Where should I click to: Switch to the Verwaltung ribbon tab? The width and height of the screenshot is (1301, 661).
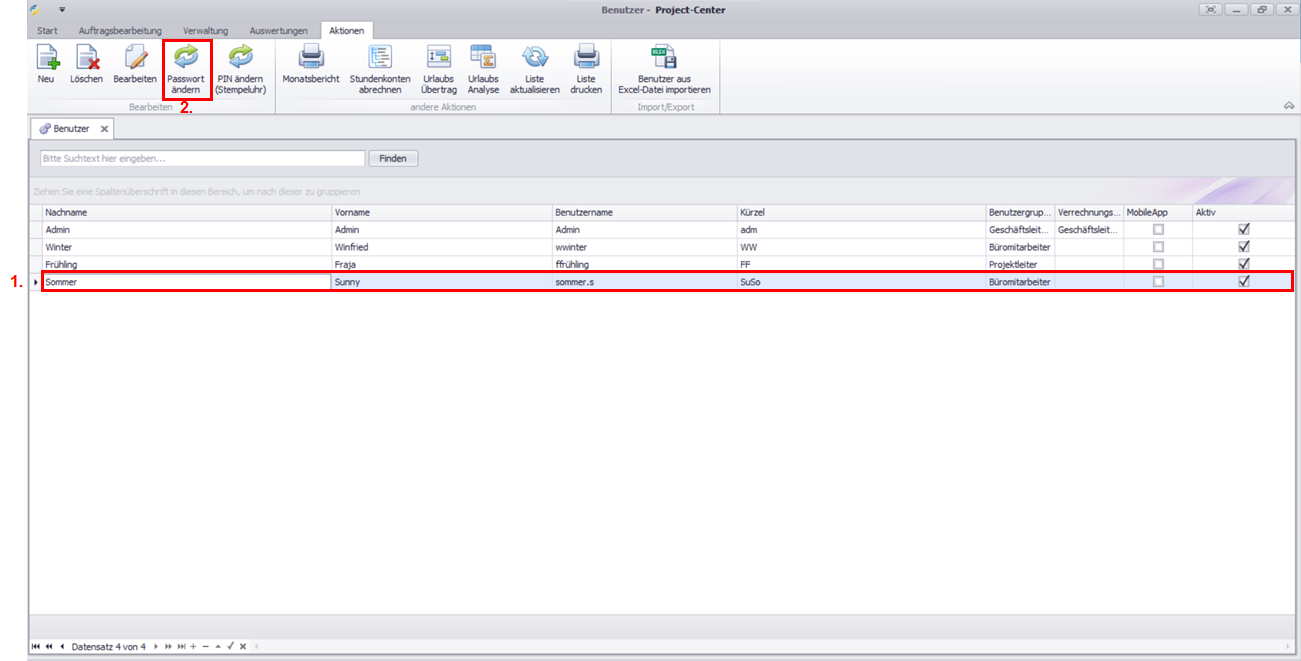pos(205,31)
